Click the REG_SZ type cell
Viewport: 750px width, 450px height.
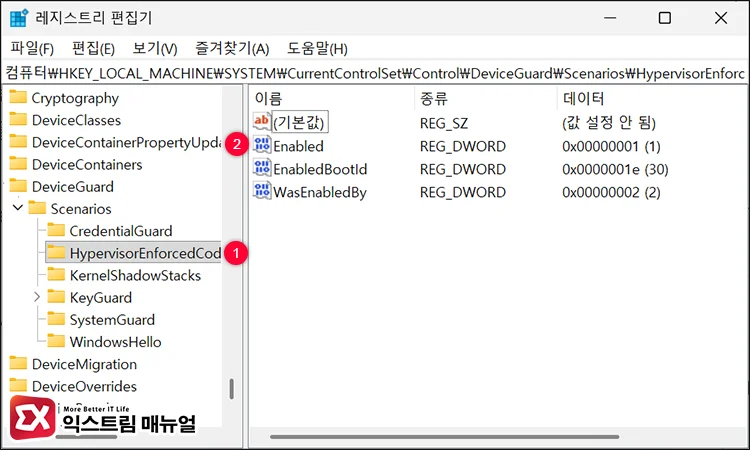click(444, 123)
